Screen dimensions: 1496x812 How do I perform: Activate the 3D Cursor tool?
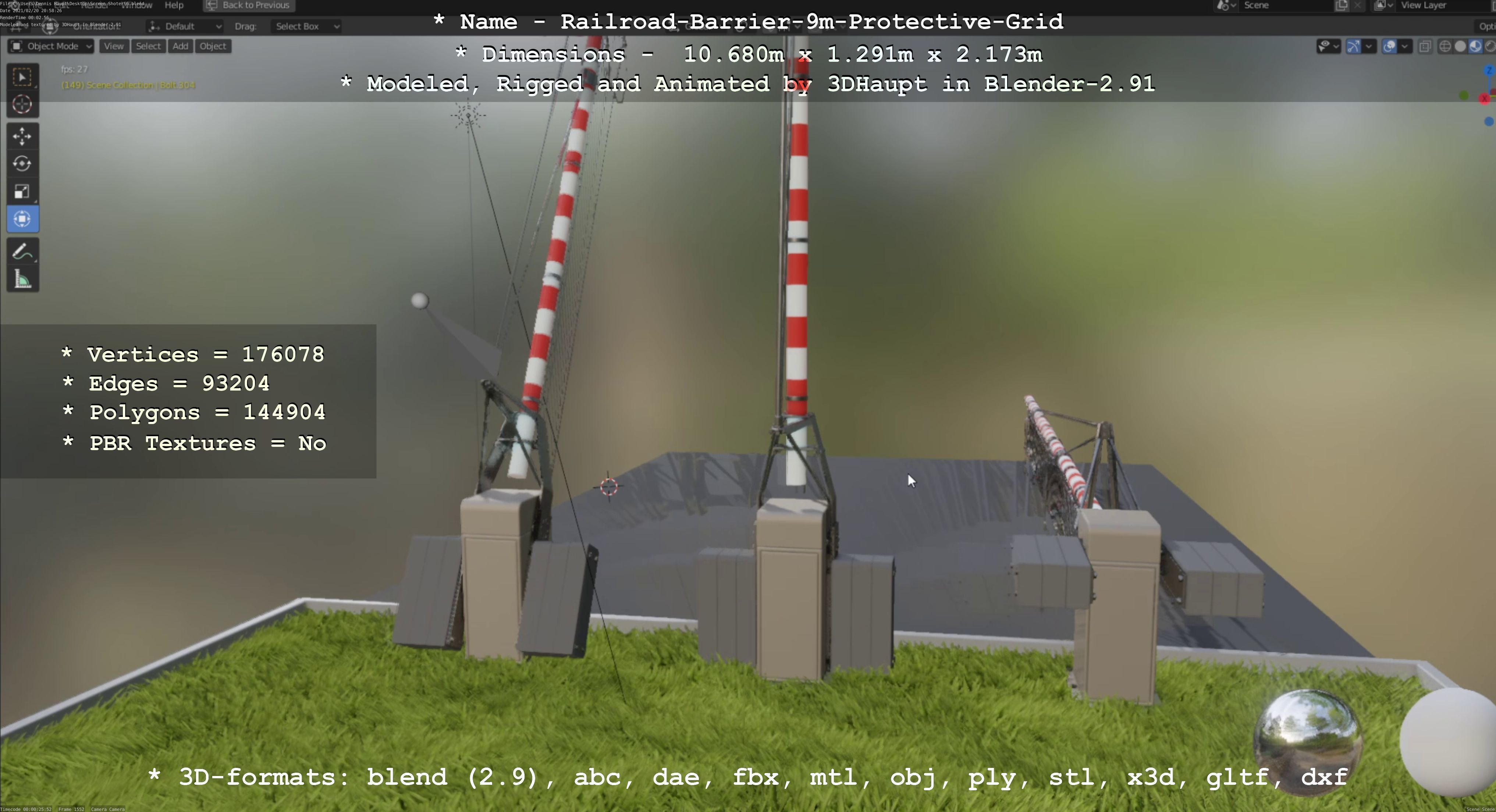coord(22,104)
